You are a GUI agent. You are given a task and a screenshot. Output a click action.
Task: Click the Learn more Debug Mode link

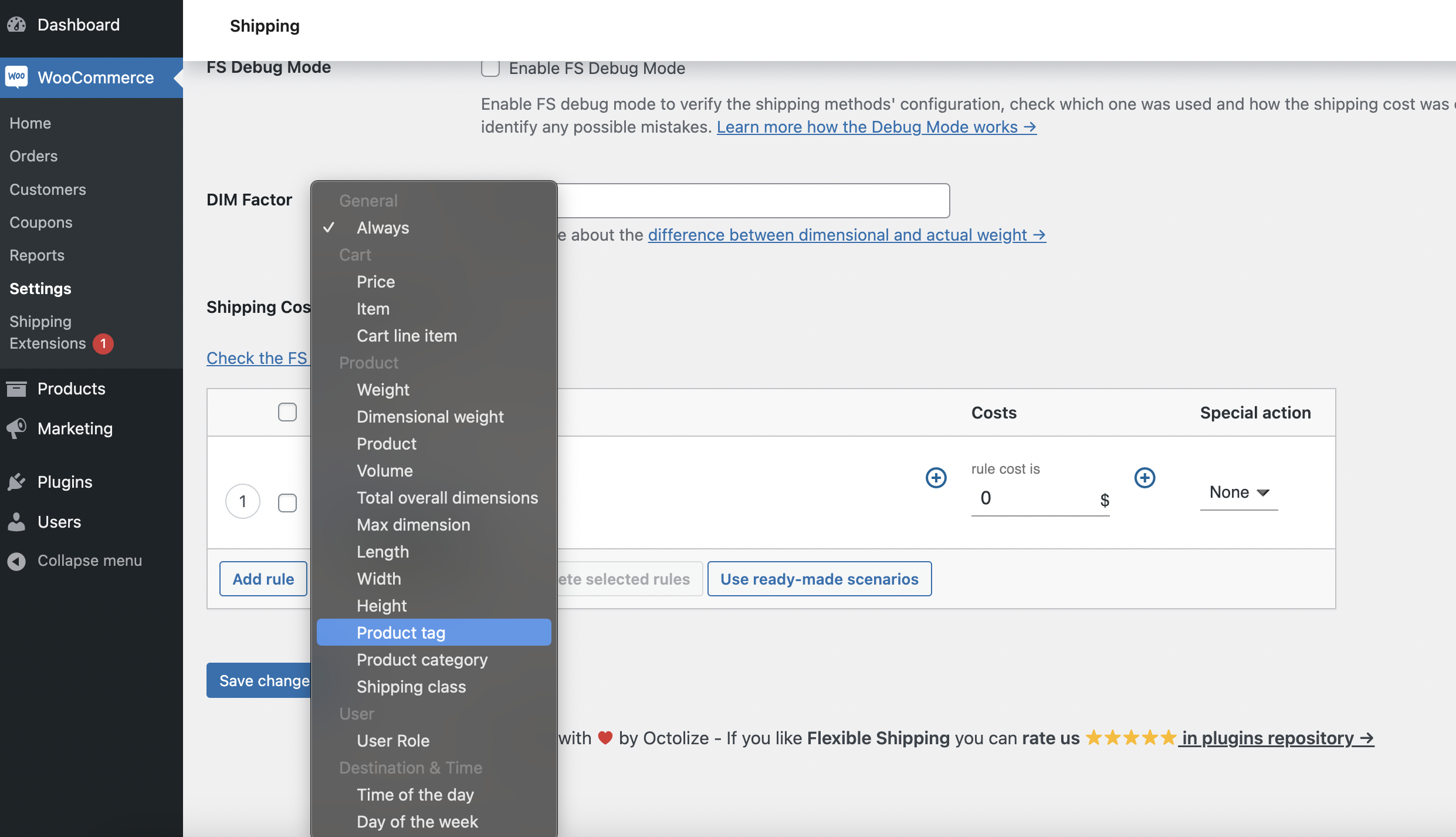coord(876,126)
